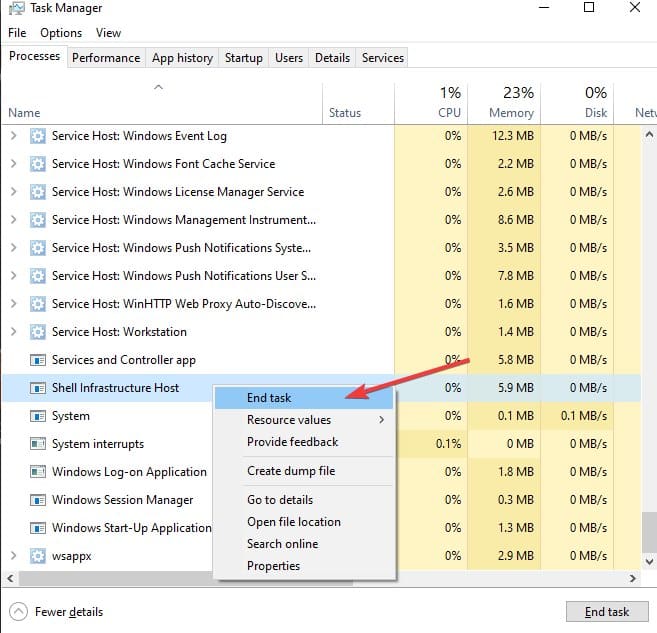Open the View menu
This screenshot has width=657, height=633.
pos(109,33)
